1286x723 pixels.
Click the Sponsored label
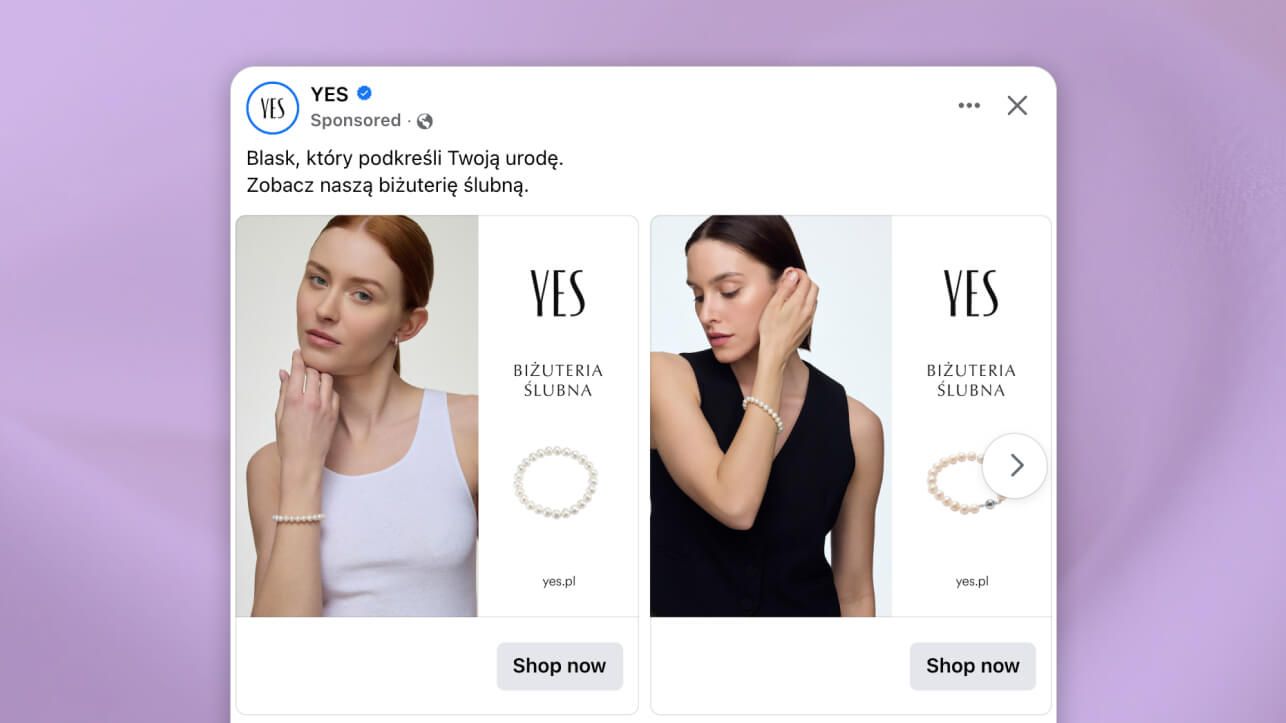pyautogui.click(x=355, y=120)
